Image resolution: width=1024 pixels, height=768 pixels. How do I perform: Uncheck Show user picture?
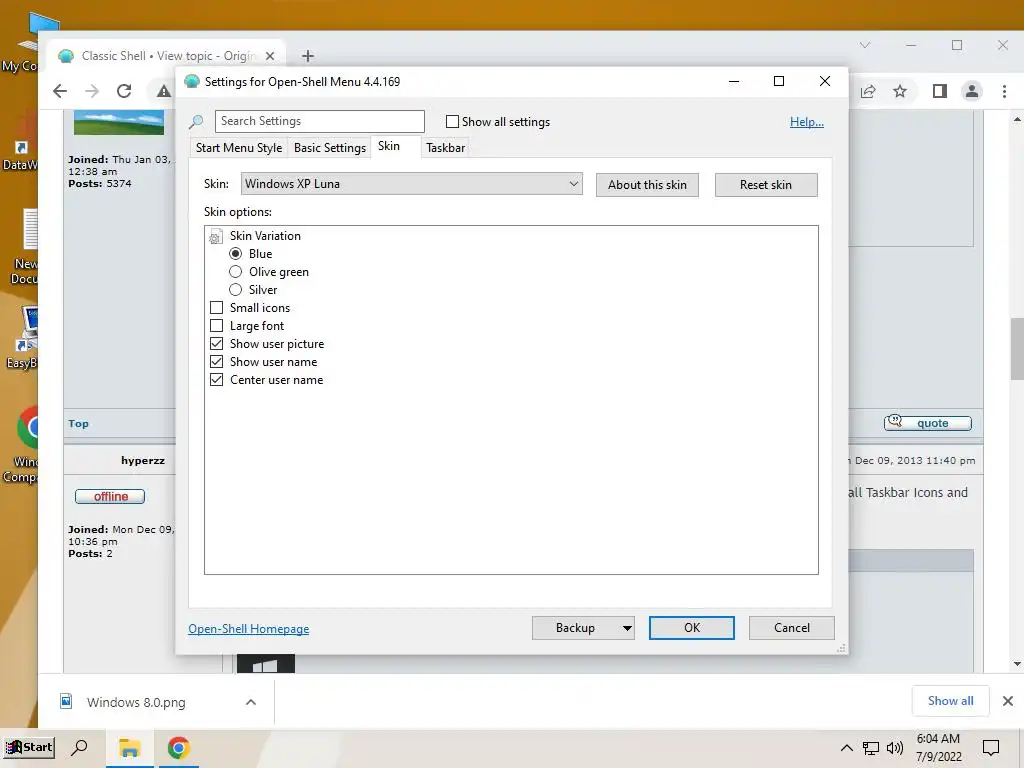point(216,344)
